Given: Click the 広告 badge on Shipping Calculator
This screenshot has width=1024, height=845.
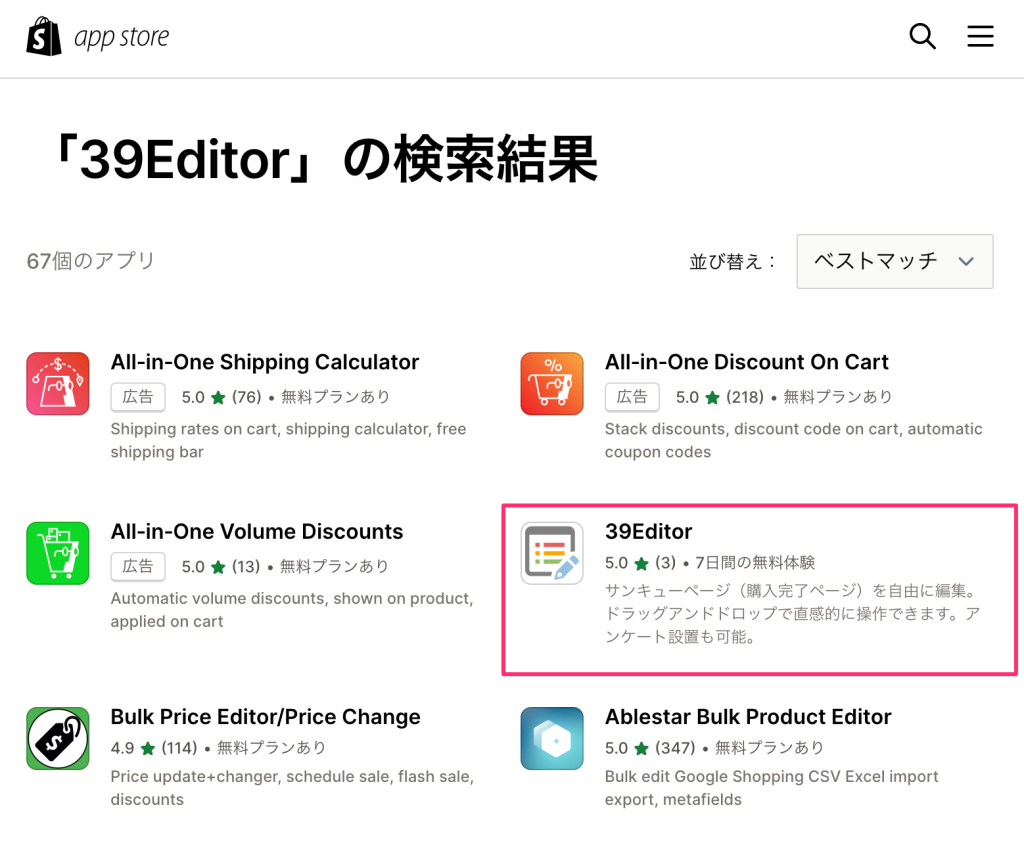Looking at the screenshot, I should click(137, 397).
